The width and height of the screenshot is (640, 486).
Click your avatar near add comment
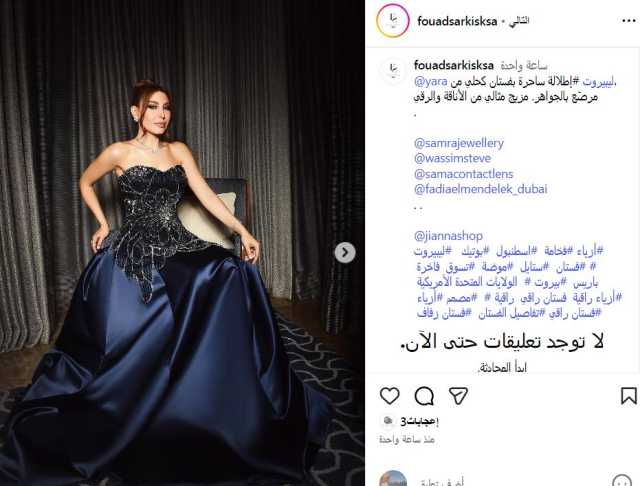point(393,479)
